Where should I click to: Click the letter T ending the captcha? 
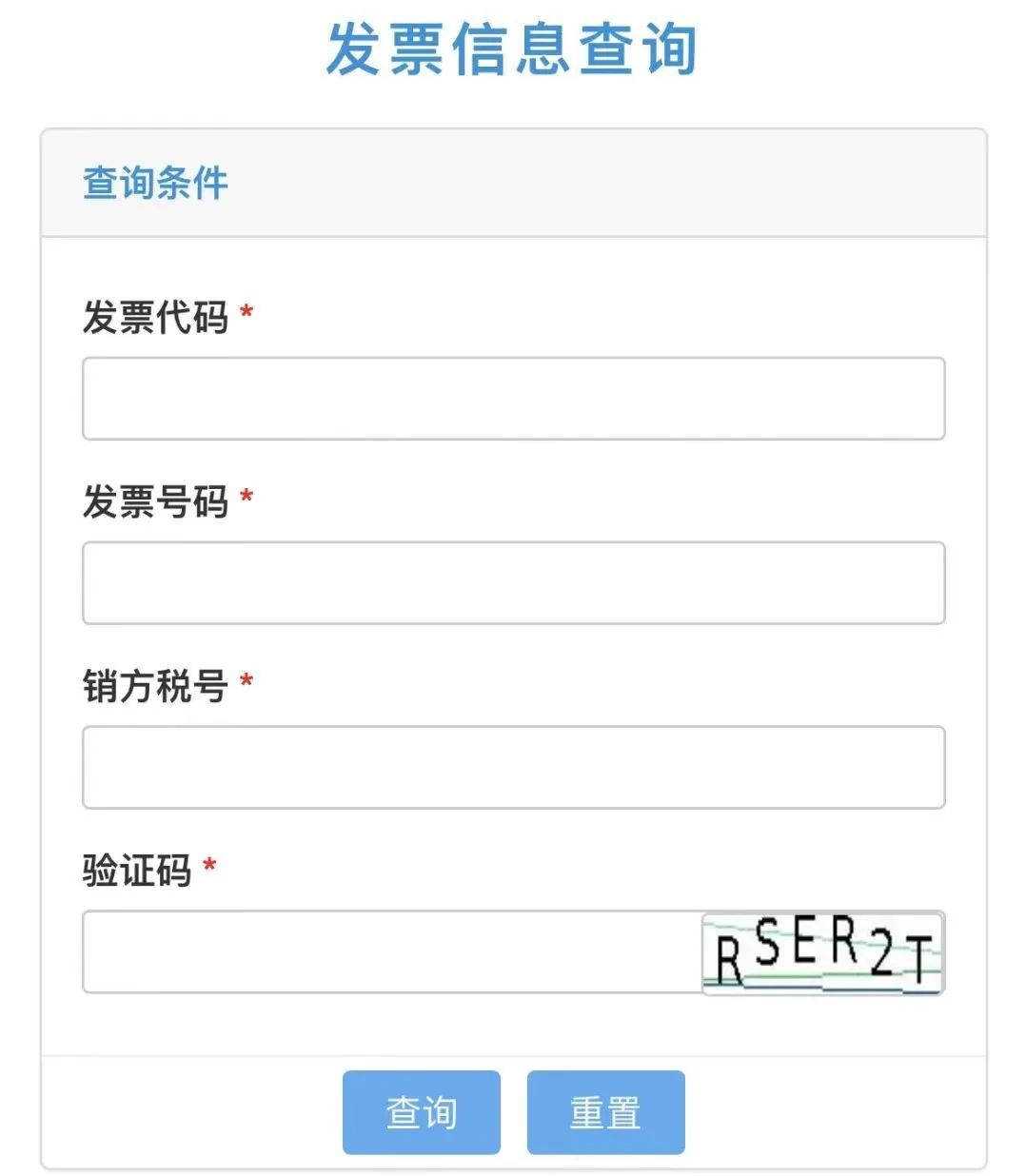[x=920, y=959]
